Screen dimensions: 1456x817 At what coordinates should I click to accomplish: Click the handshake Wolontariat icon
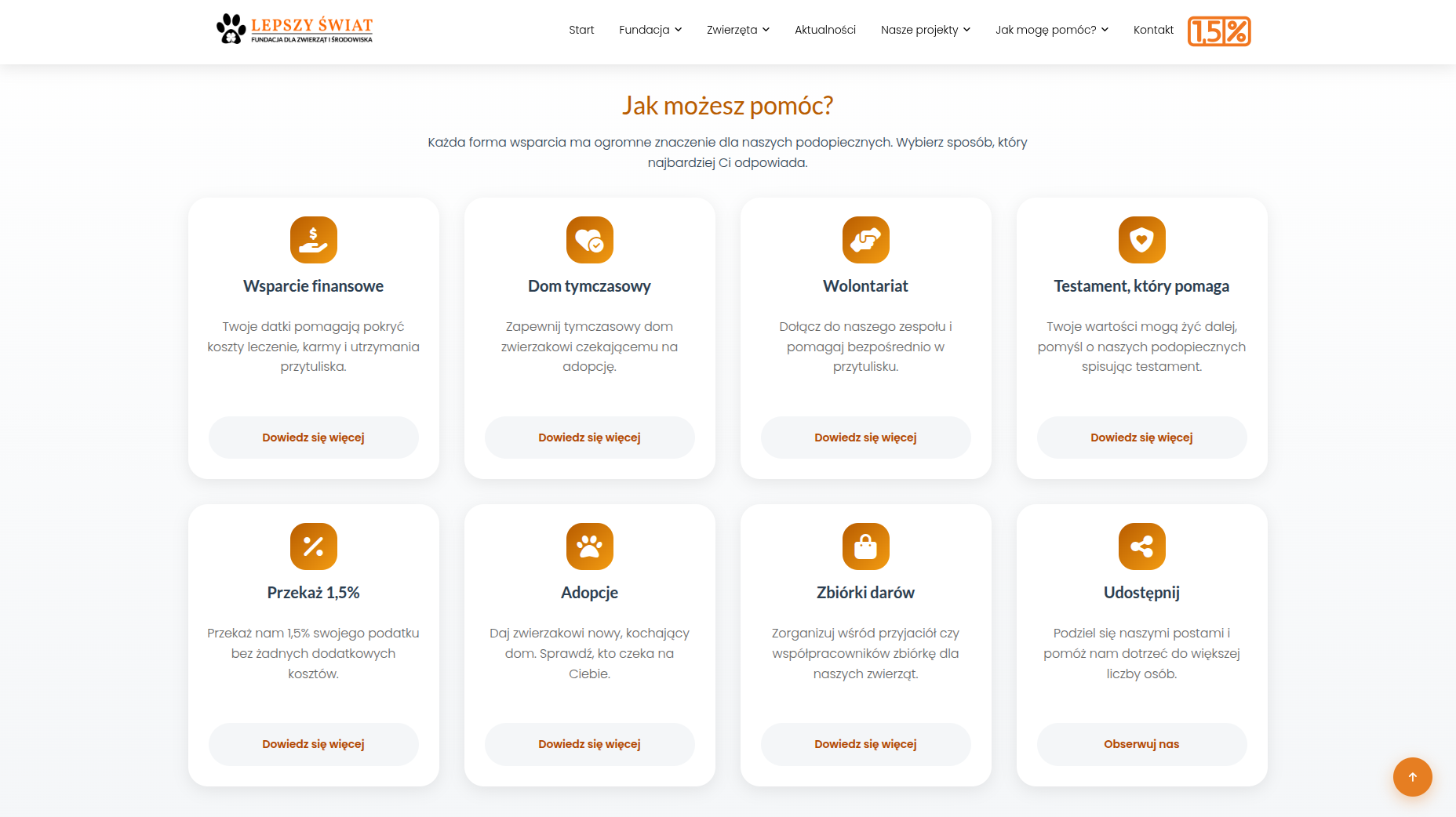pos(865,240)
